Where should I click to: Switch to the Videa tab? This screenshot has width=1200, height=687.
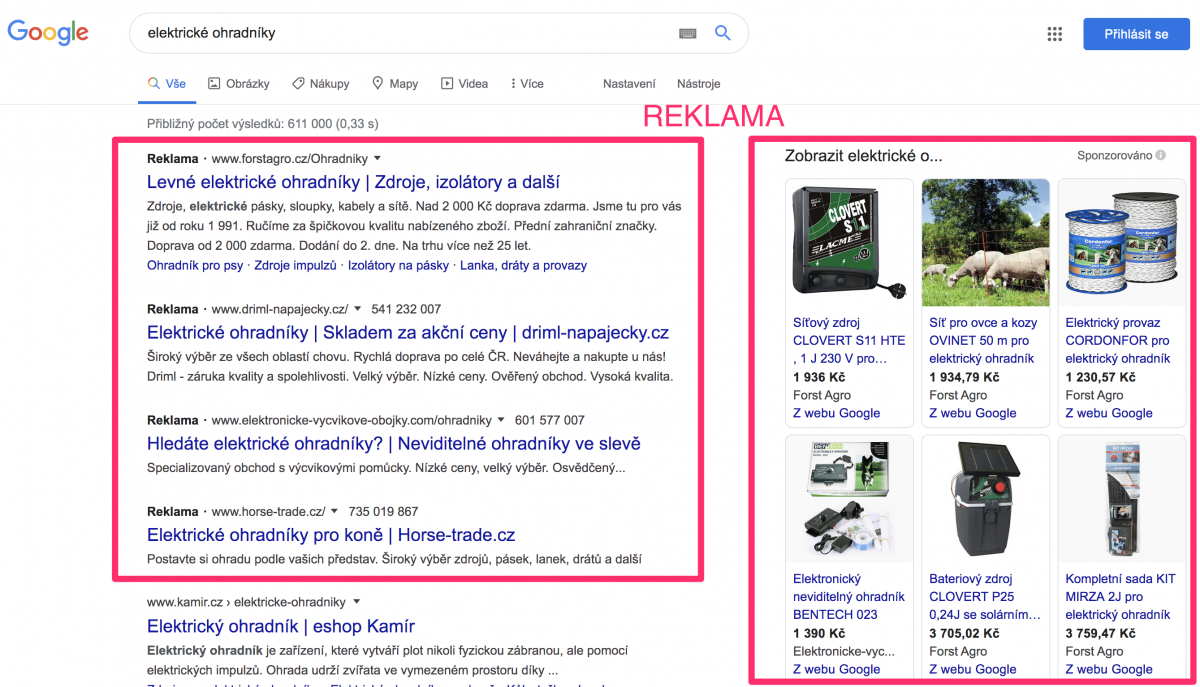(x=464, y=84)
